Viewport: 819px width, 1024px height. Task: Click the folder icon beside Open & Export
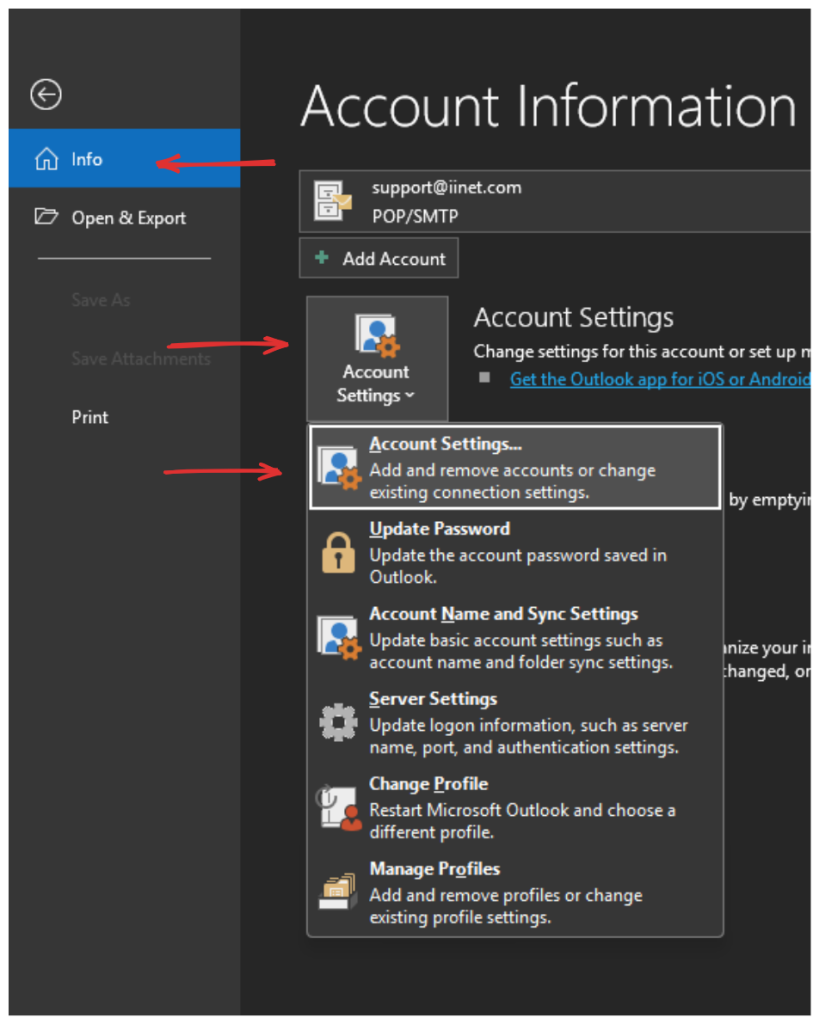pyautogui.click(x=46, y=217)
